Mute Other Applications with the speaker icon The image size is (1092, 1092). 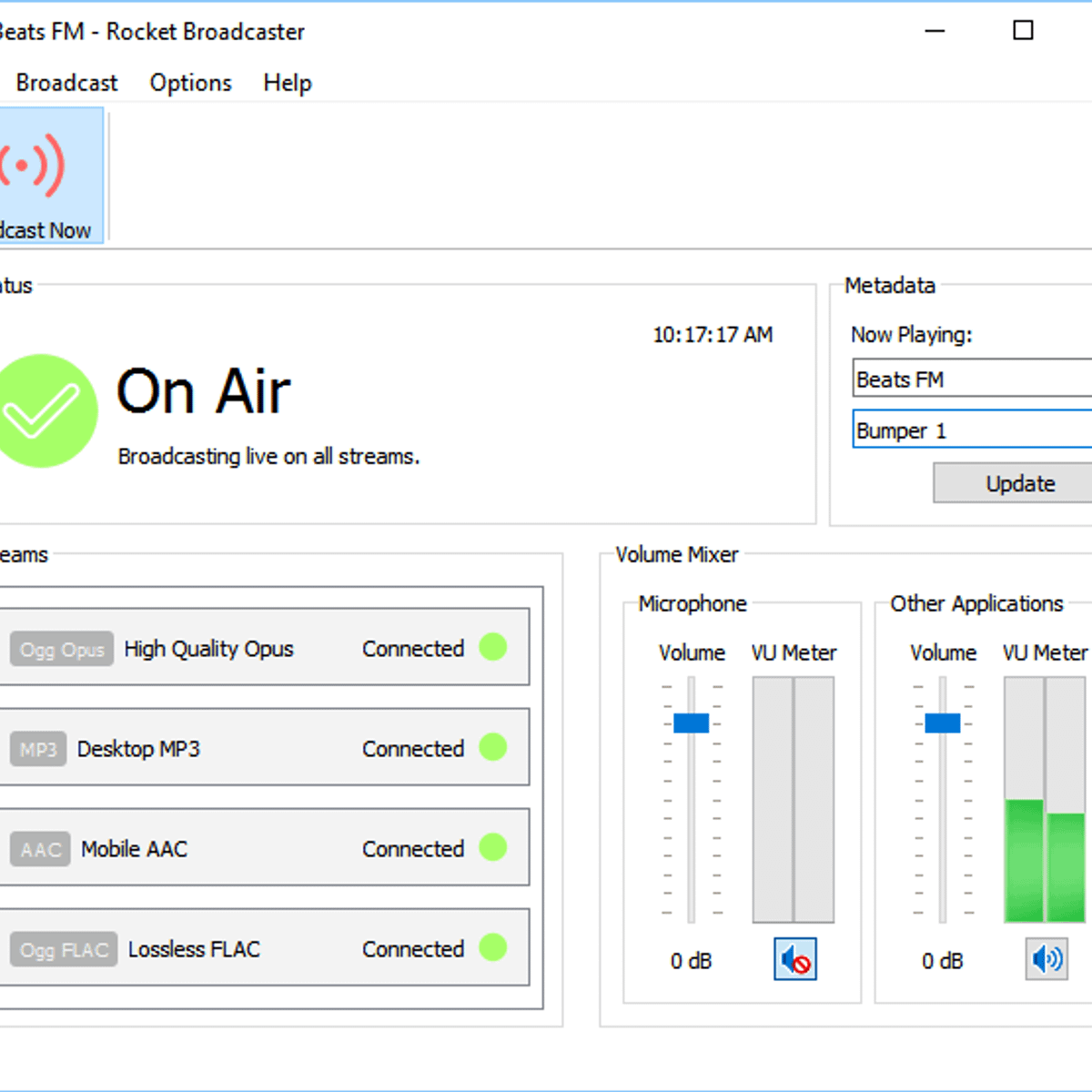pyautogui.click(x=1046, y=959)
